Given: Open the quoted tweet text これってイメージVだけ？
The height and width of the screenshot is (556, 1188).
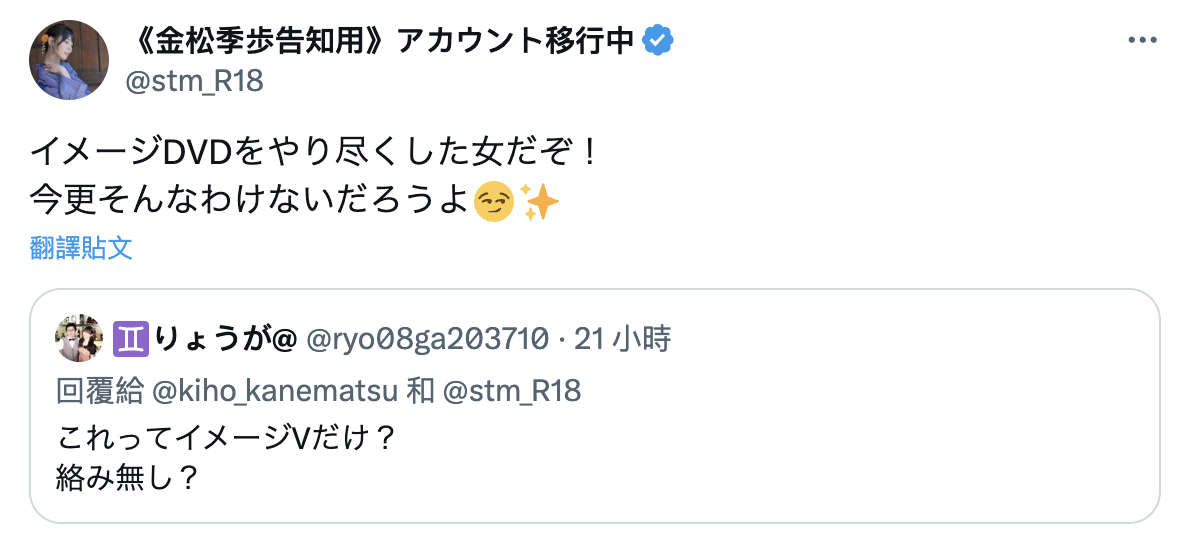Looking at the screenshot, I should (229, 438).
